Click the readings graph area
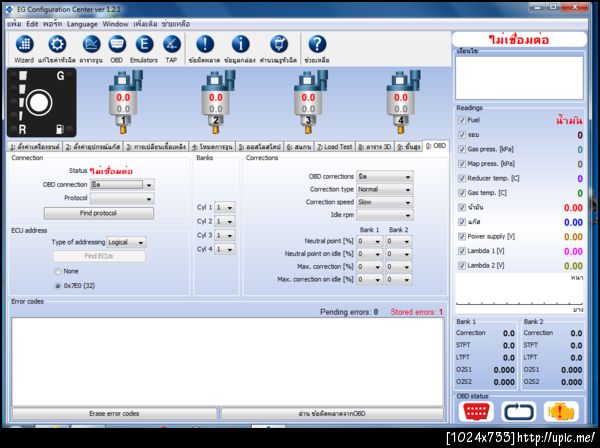 (x=519, y=292)
